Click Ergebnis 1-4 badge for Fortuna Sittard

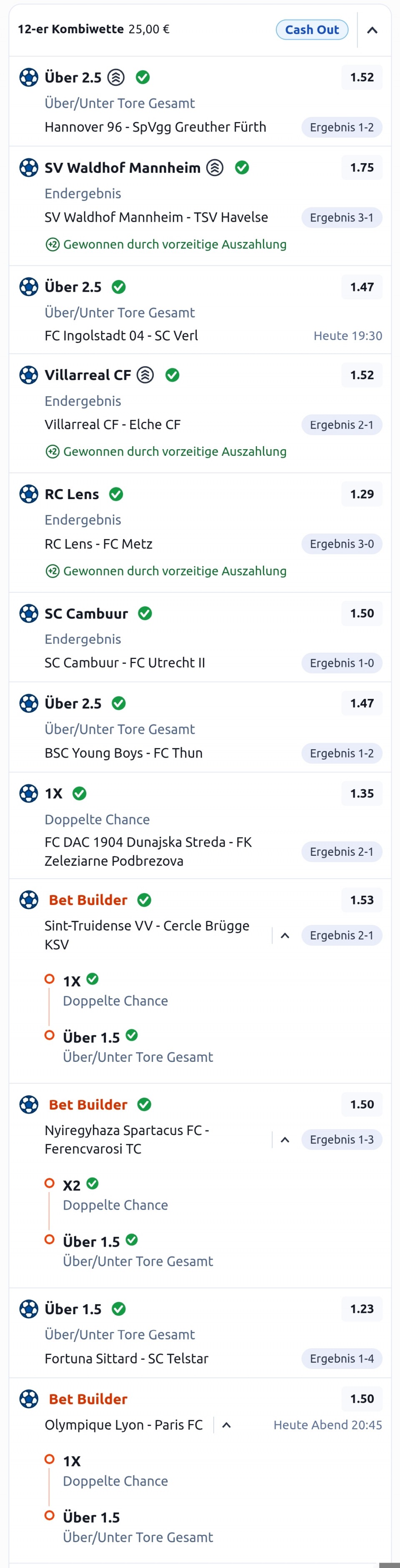tap(342, 1358)
